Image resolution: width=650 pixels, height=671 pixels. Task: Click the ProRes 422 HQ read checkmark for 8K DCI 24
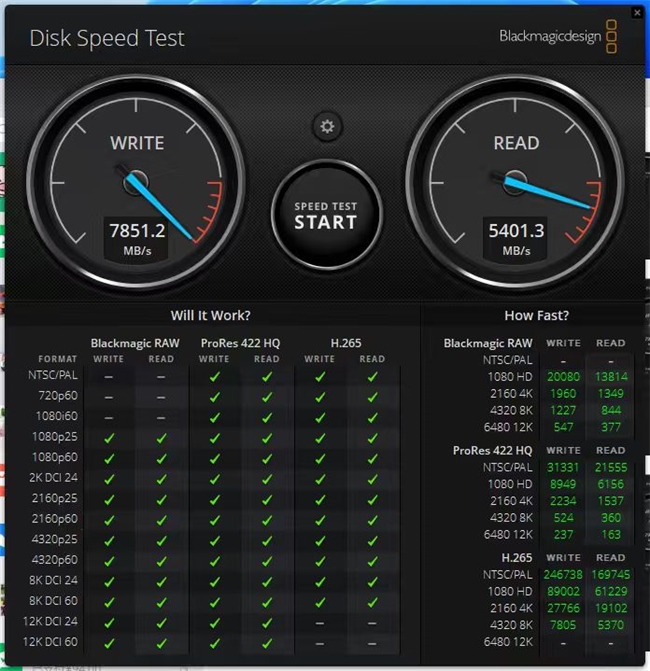click(267, 582)
